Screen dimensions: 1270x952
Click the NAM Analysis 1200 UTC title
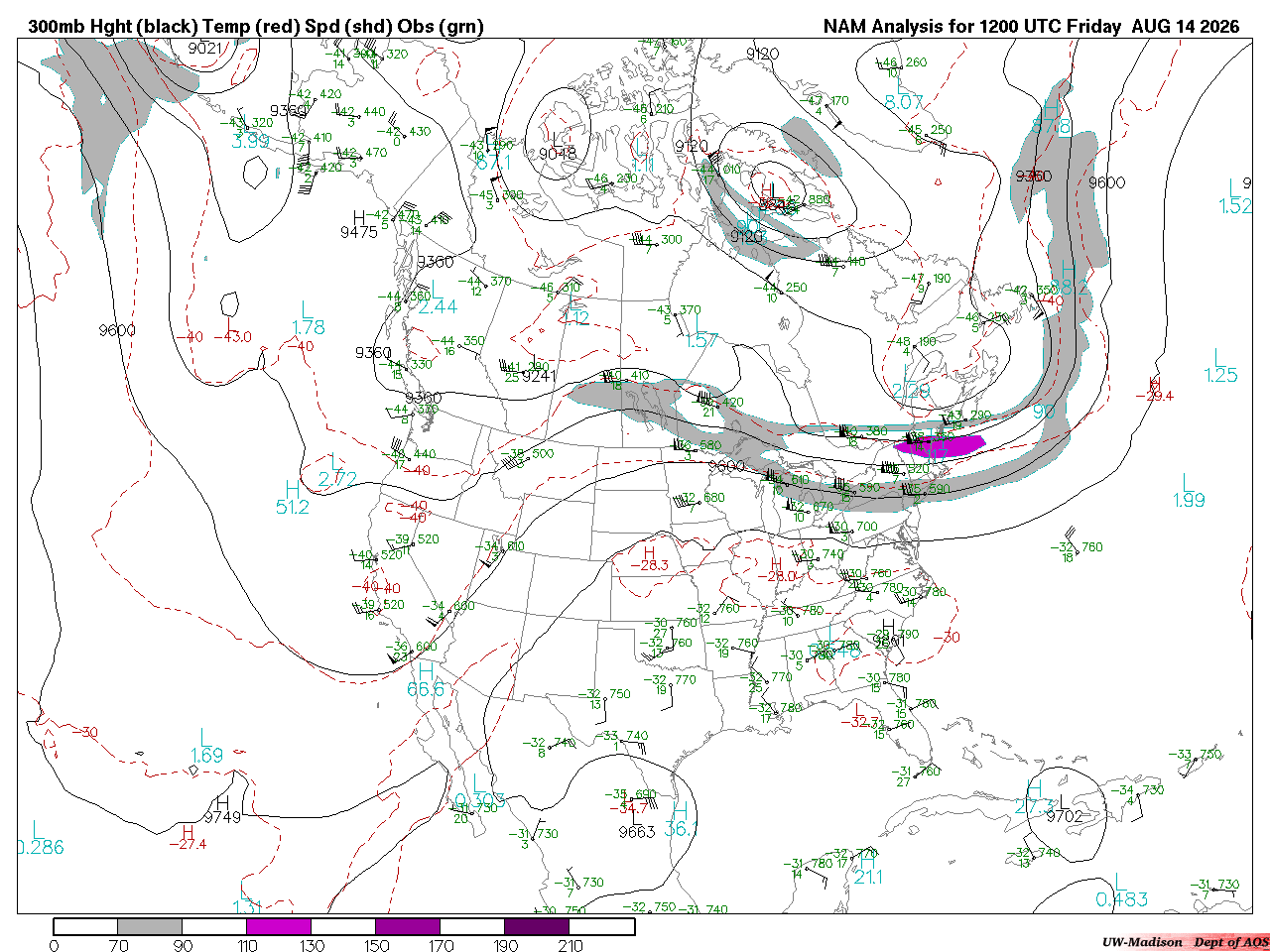pos(1031,27)
